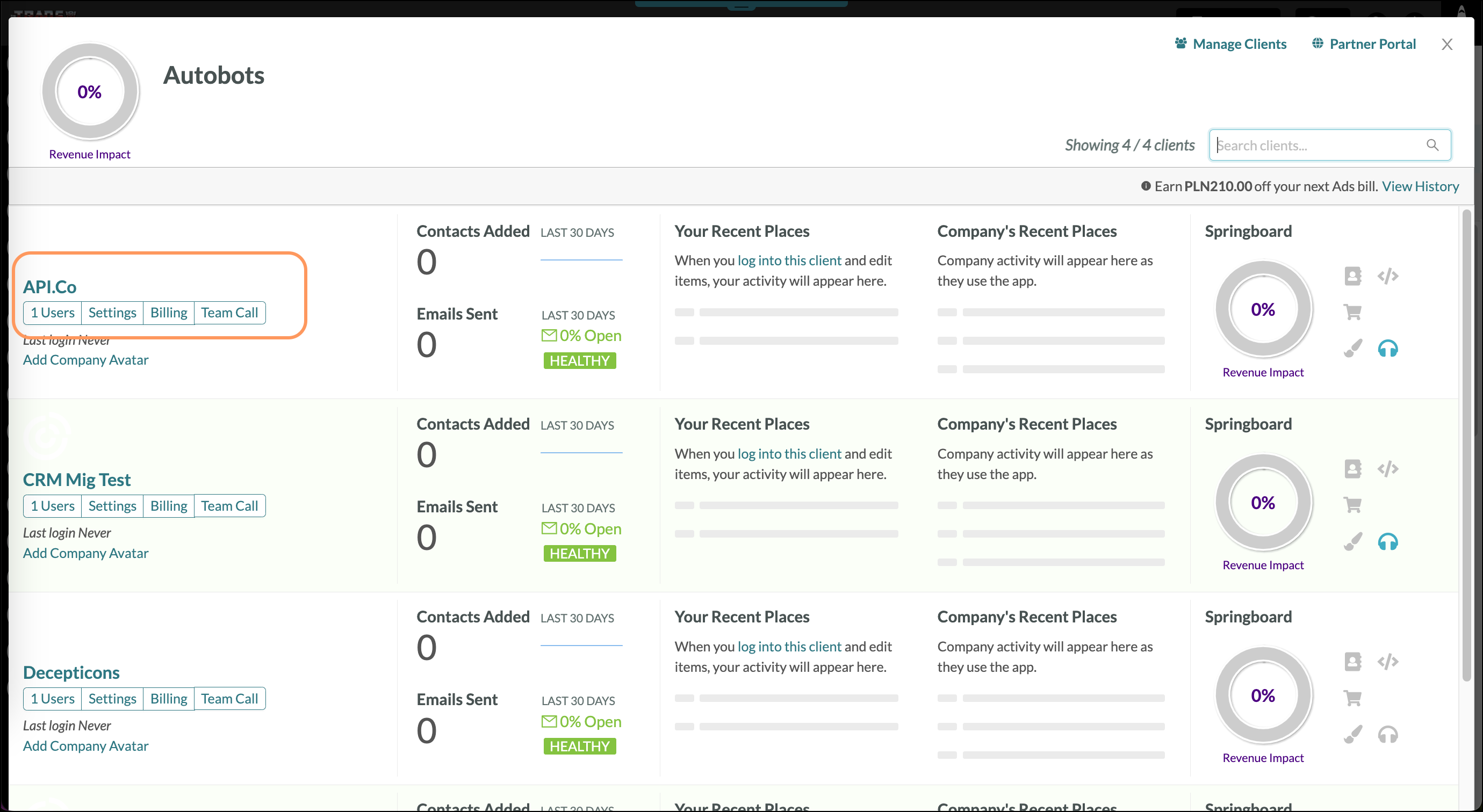
Task: Click headset support icon in API.Co Springboard
Action: point(1388,348)
